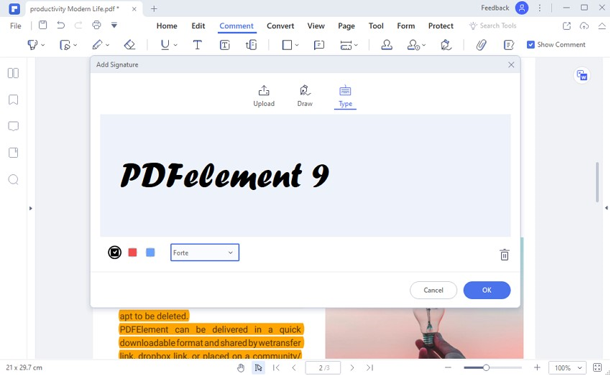Open the Convert menu tab
The width and height of the screenshot is (610, 375).
(280, 26)
